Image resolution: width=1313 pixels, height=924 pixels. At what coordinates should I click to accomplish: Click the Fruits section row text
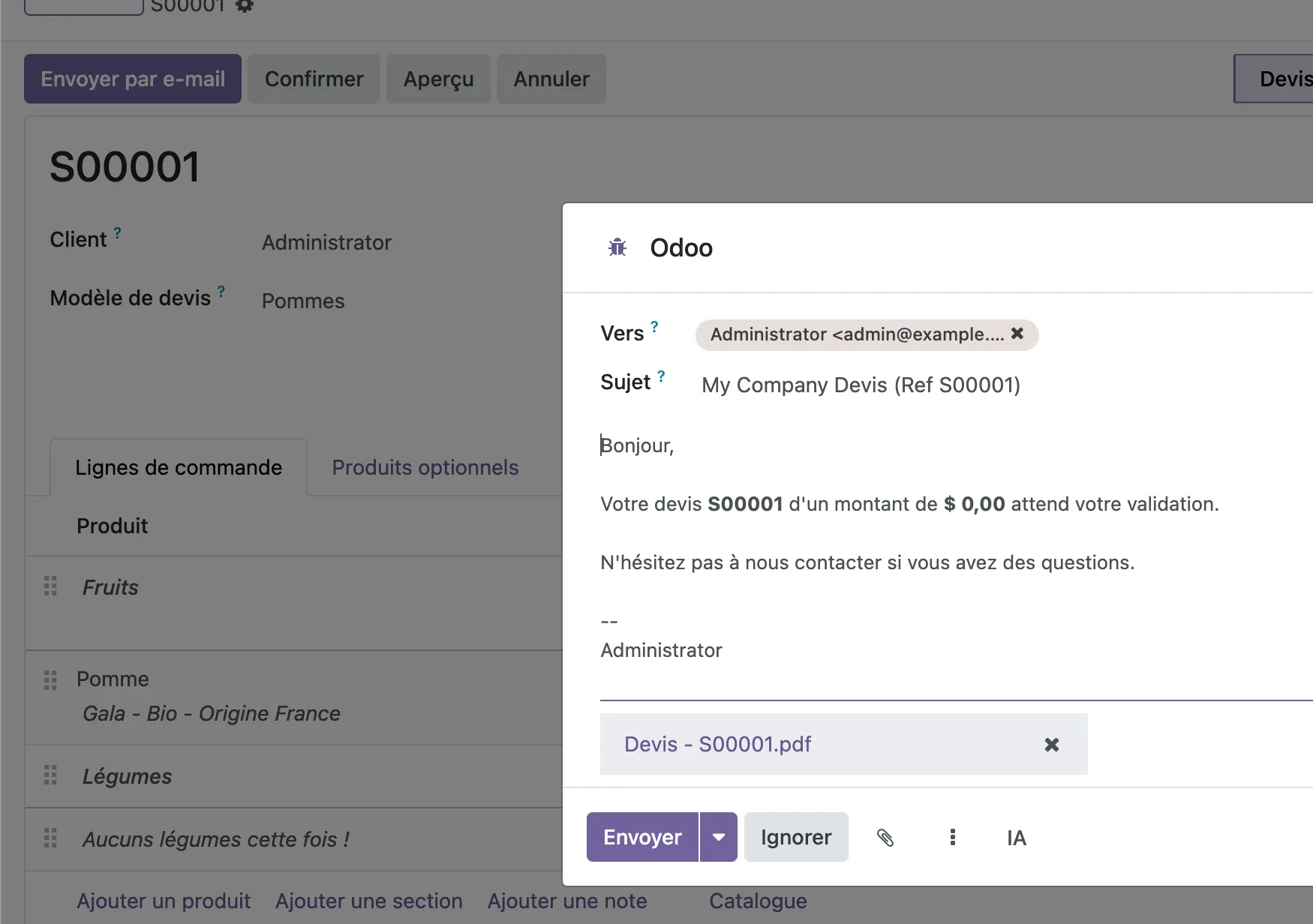(x=110, y=587)
